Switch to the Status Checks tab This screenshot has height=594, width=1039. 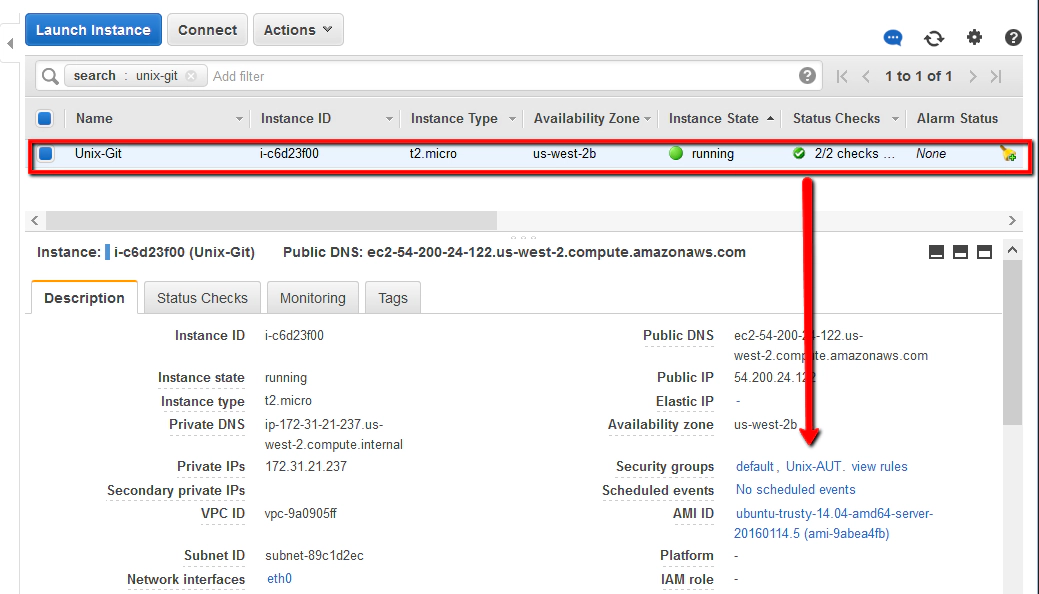pyautogui.click(x=202, y=298)
